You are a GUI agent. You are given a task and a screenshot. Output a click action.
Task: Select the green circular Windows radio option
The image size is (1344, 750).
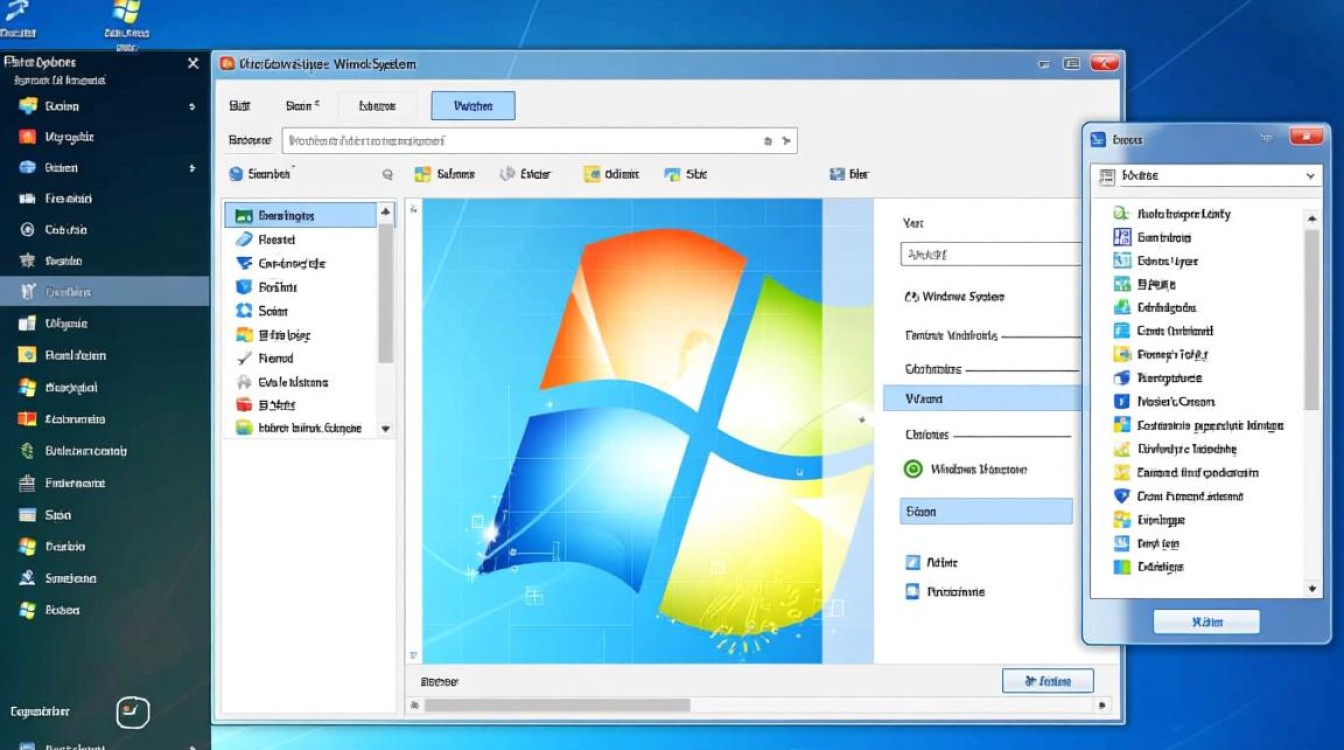click(x=912, y=469)
